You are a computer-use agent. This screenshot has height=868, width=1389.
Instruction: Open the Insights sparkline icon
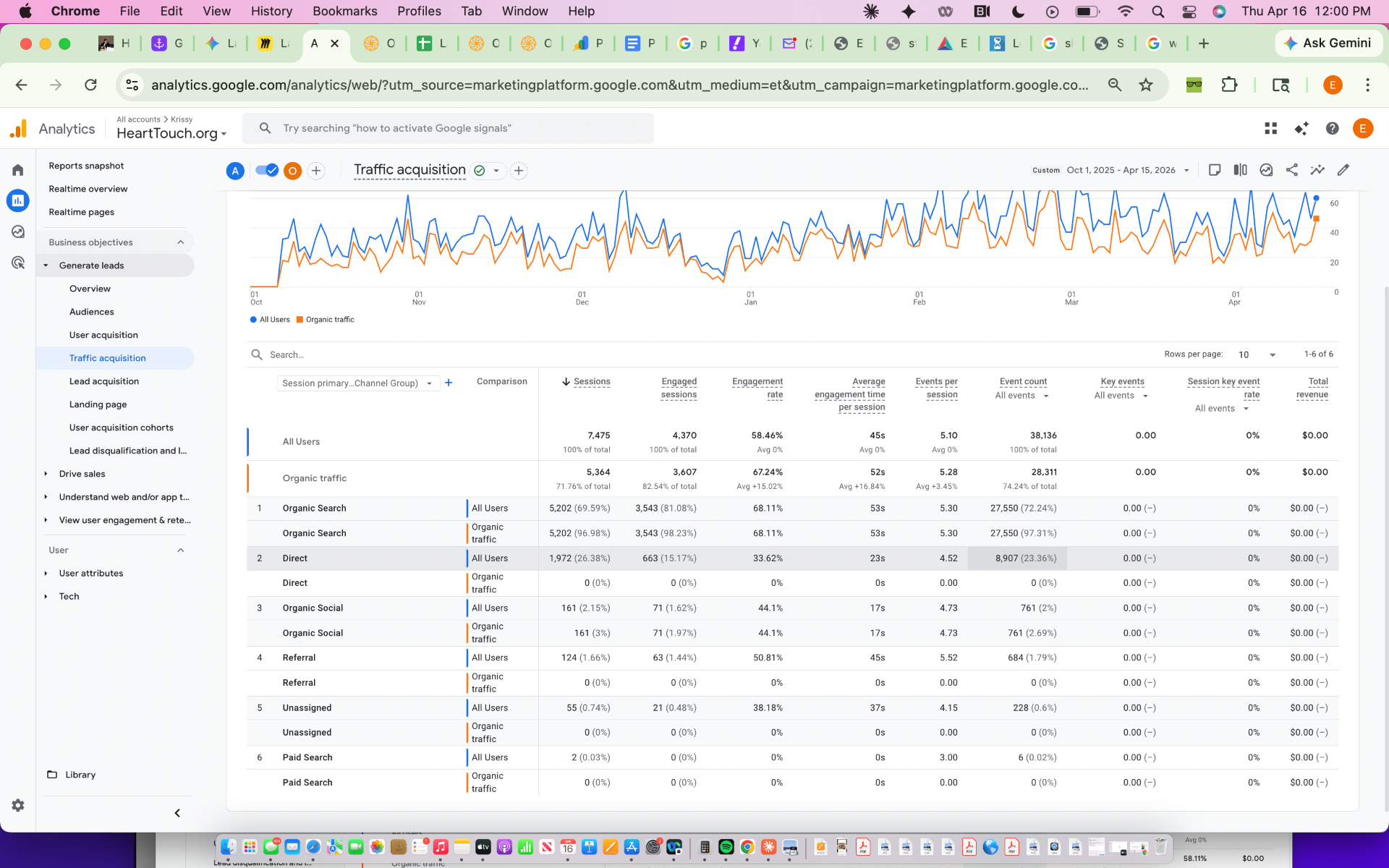[x=1317, y=170]
